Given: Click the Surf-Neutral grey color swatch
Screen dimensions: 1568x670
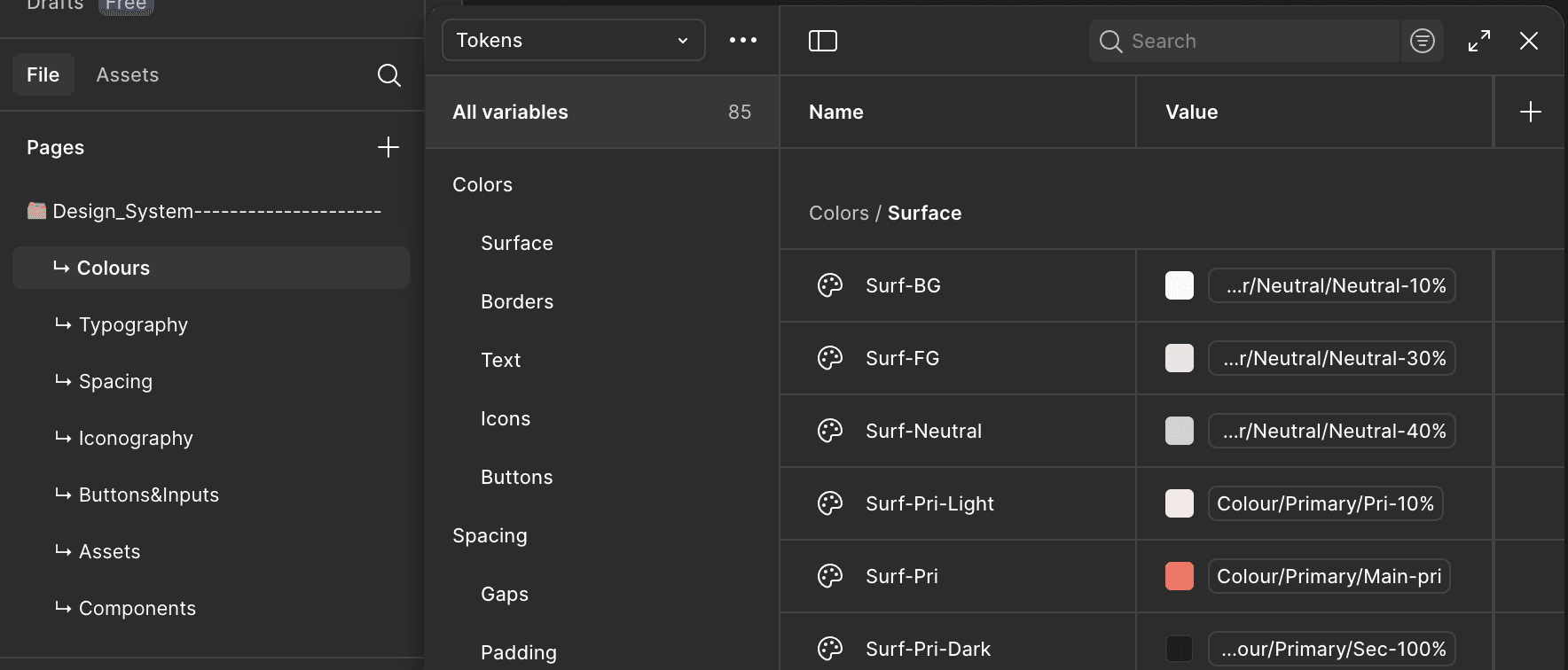Looking at the screenshot, I should (1180, 431).
